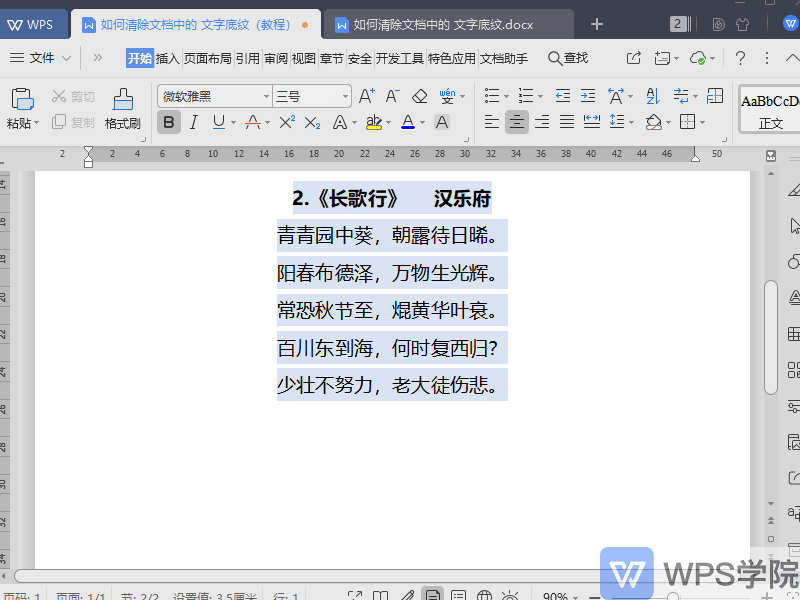Toggle underline formatting

[x=219, y=122]
